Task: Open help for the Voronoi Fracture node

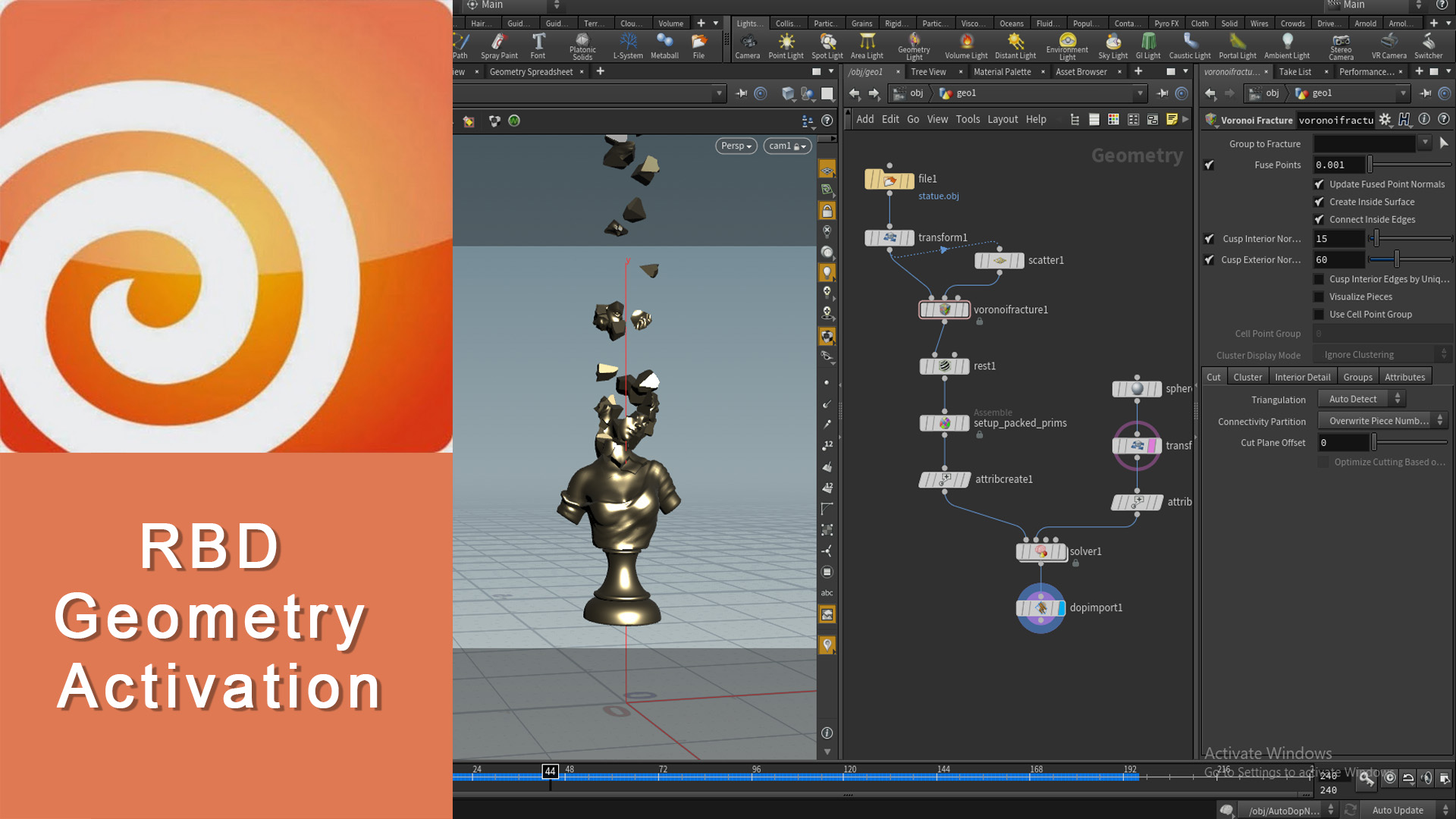Action: tap(1444, 119)
